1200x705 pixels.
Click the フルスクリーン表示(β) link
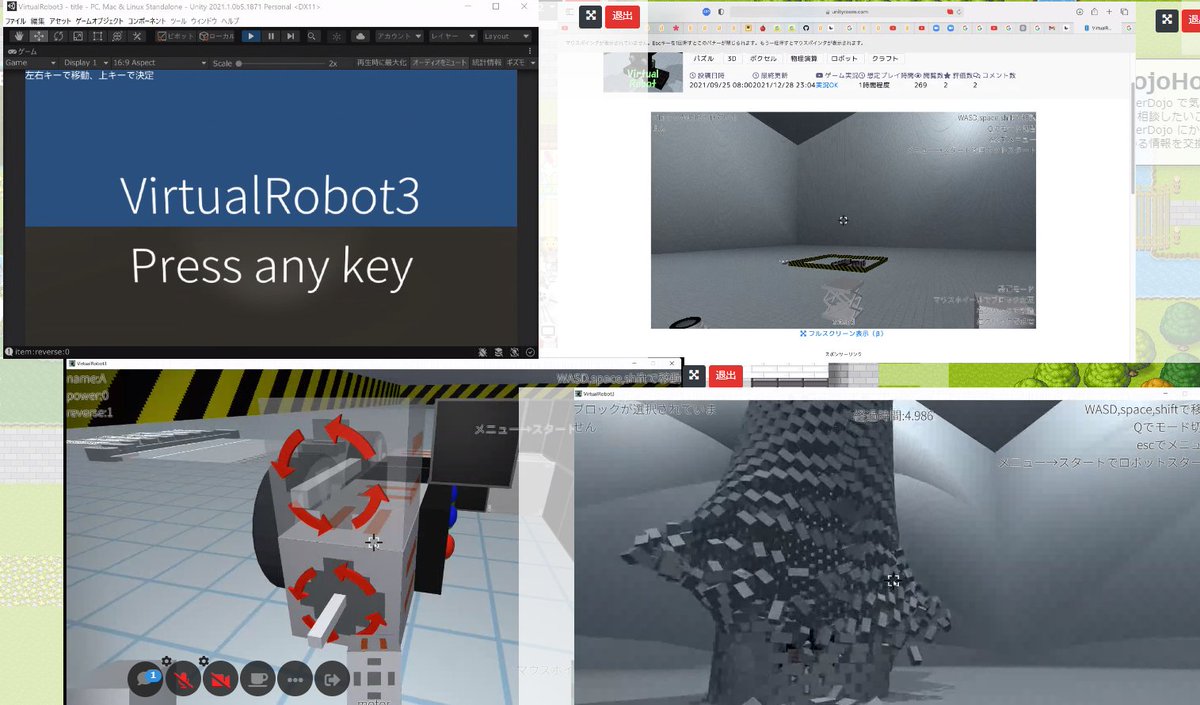click(x=842, y=334)
